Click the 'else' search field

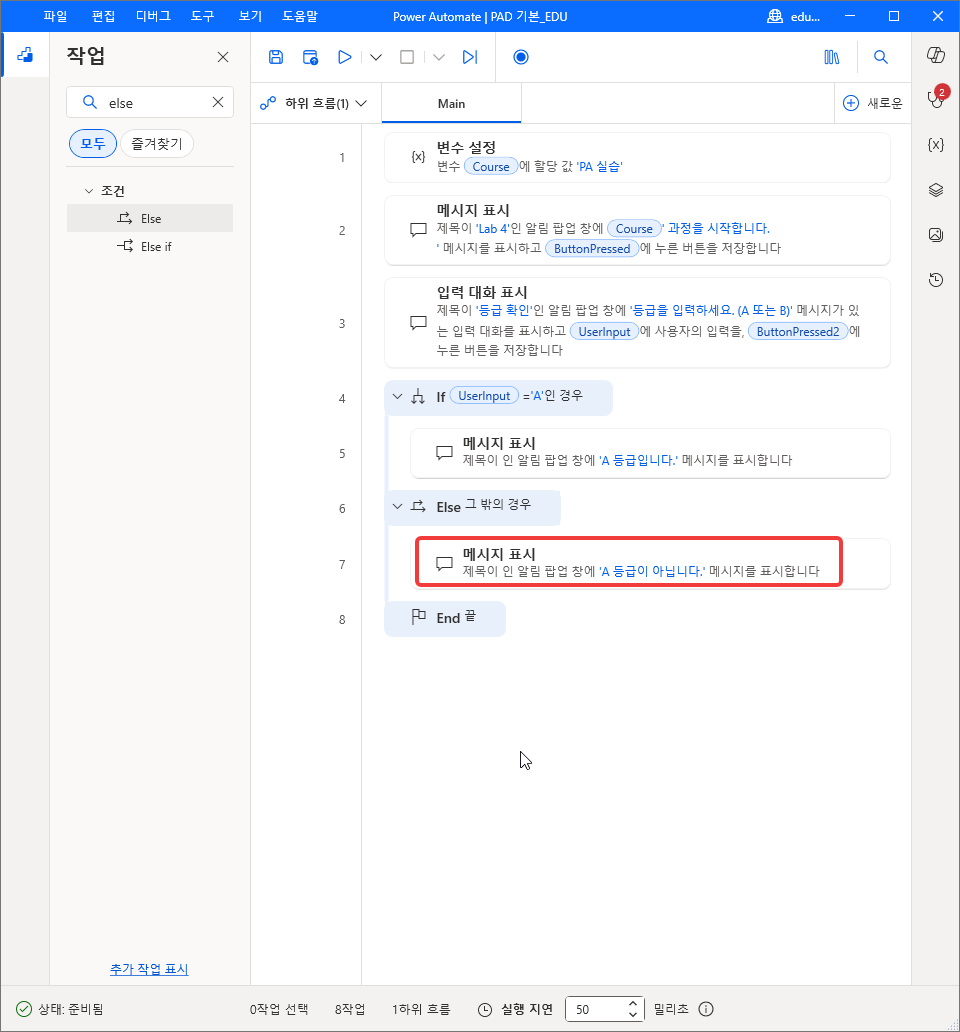150,103
